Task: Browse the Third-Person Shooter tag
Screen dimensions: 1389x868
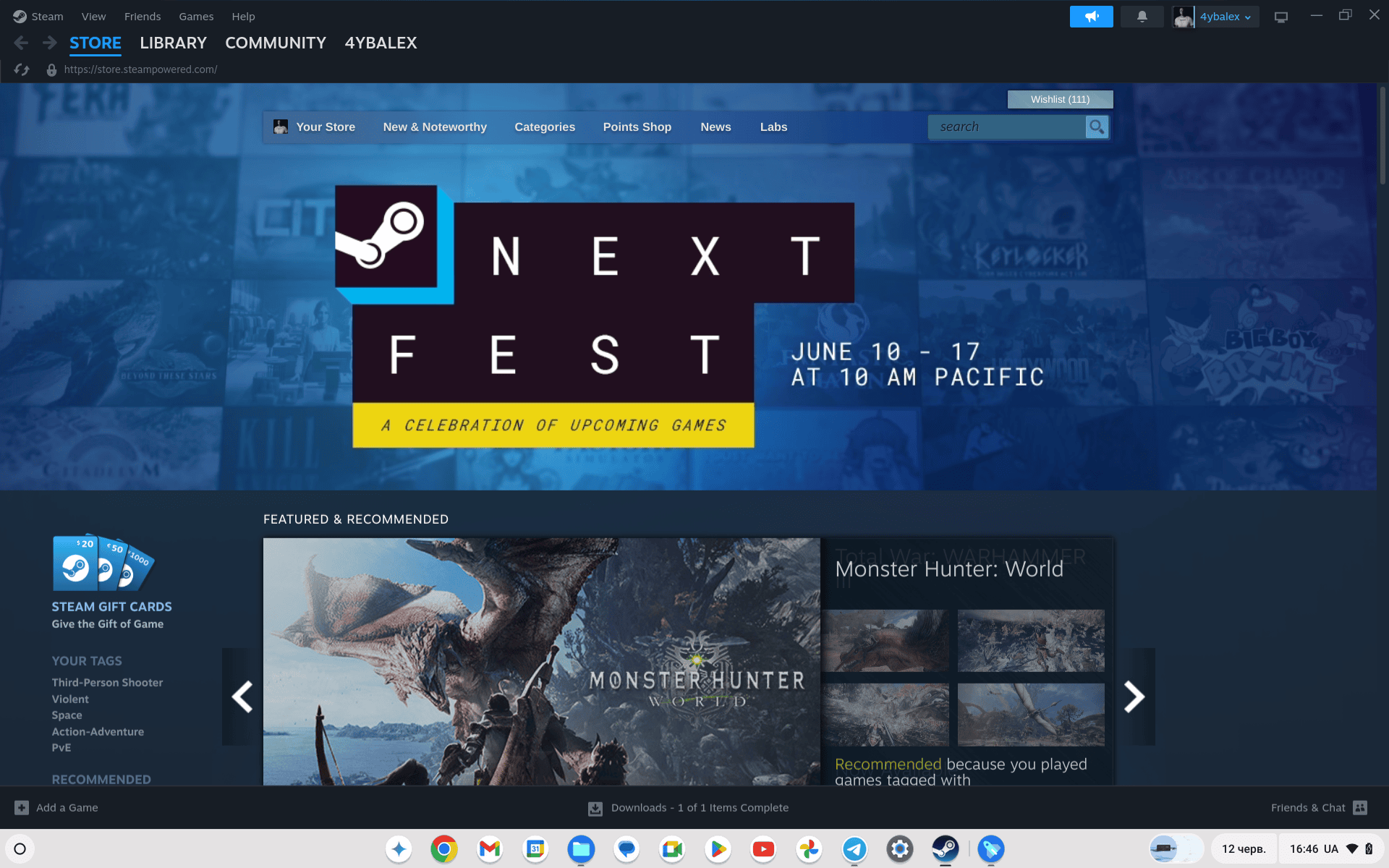Action: [107, 683]
